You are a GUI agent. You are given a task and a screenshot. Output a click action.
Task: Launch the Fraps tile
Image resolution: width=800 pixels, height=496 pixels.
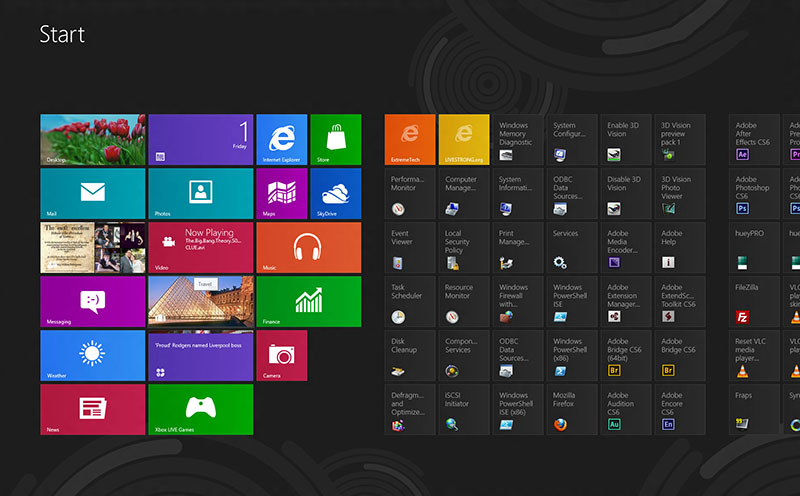click(754, 410)
